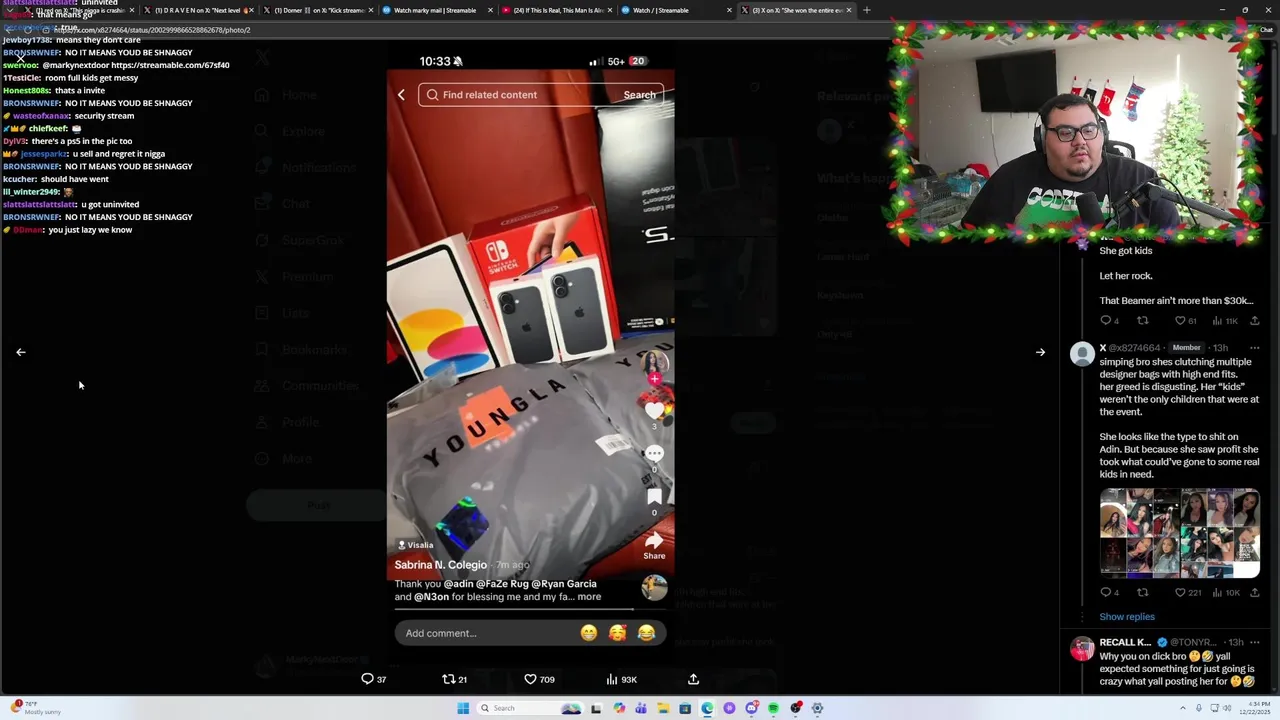Like the 'Let her rock' reply with 61 likes
The height and width of the screenshot is (720, 1280).
tap(1186, 321)
